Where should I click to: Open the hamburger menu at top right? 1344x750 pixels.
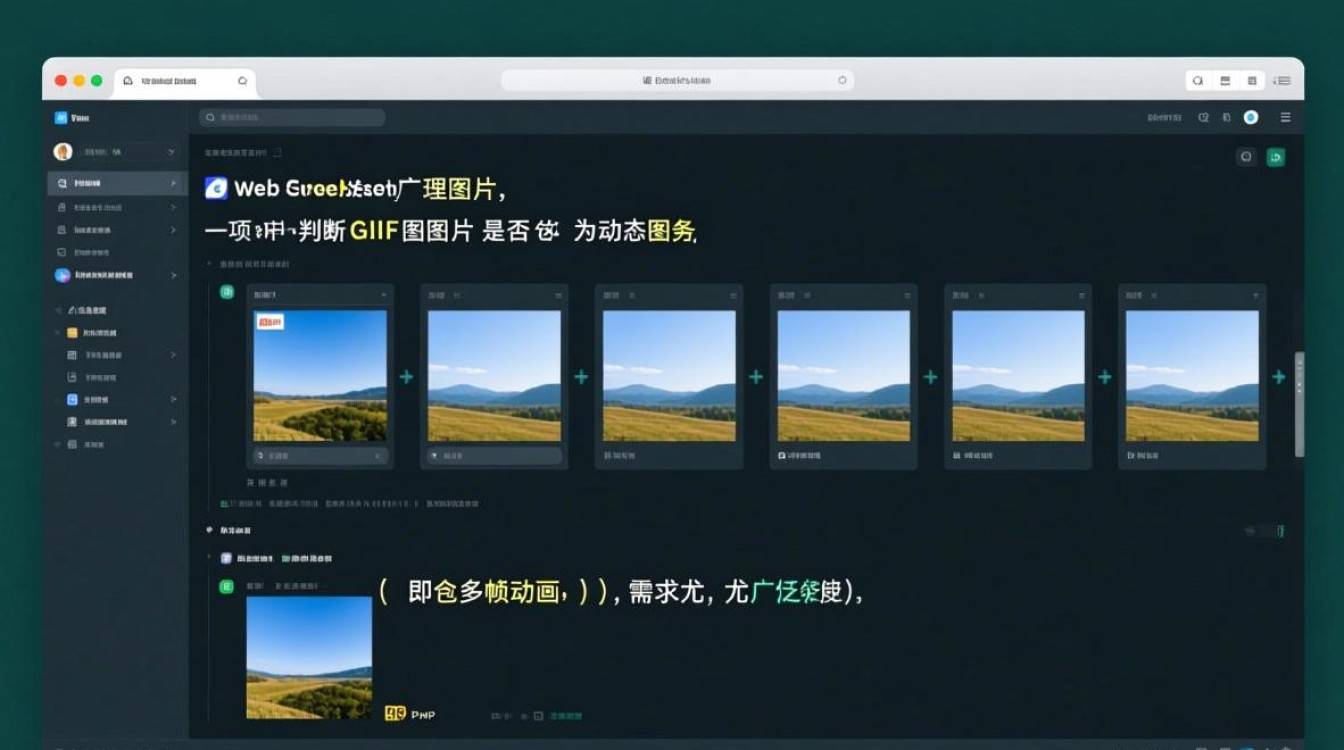click(x=1286, y=117)
